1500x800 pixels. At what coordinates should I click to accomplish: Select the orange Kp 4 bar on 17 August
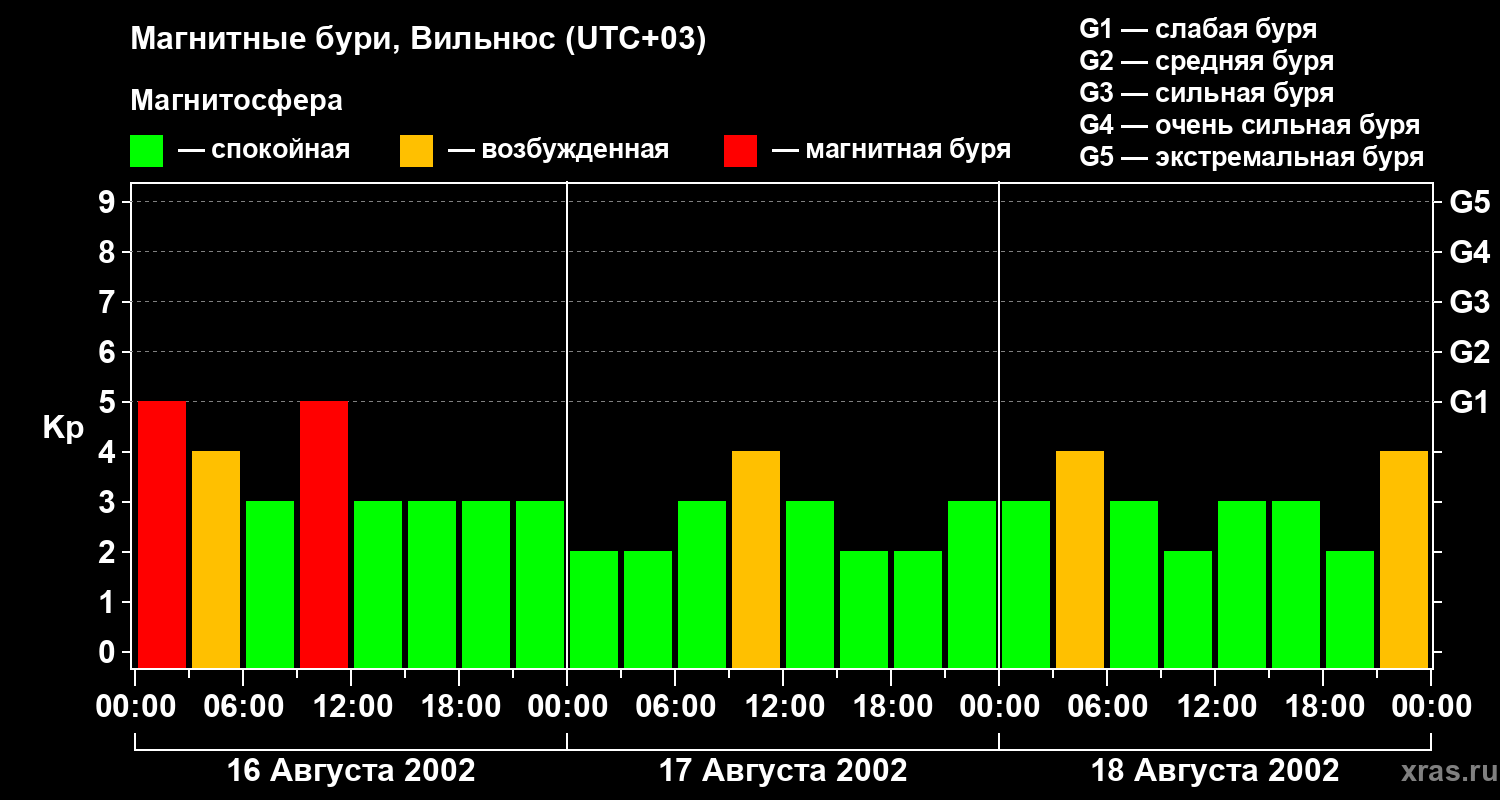pyautogui.click(x=756, y=559)
